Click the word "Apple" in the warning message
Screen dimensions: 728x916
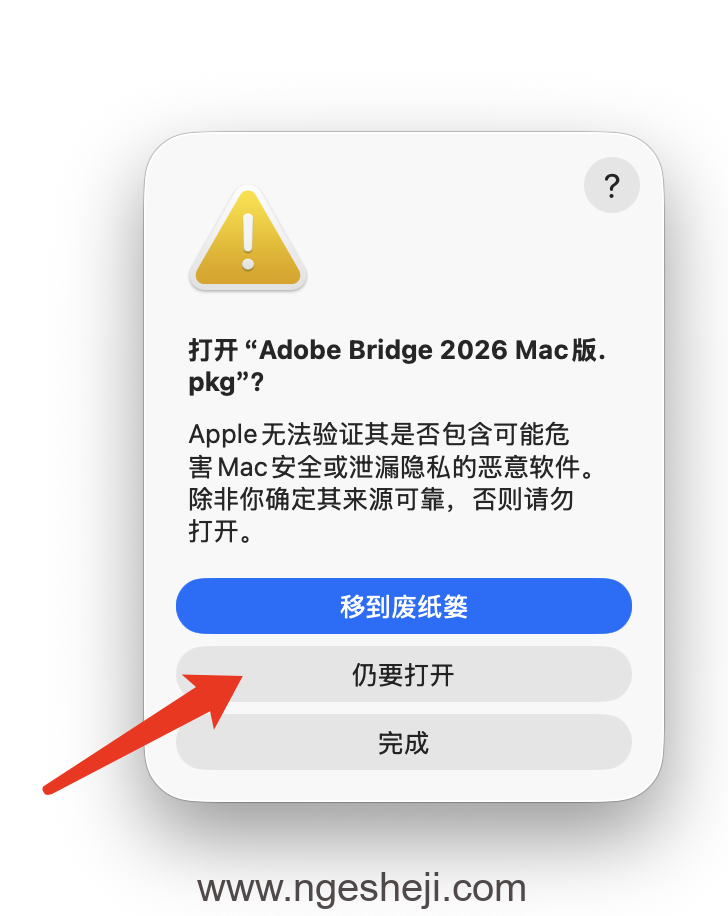(223, 436)
